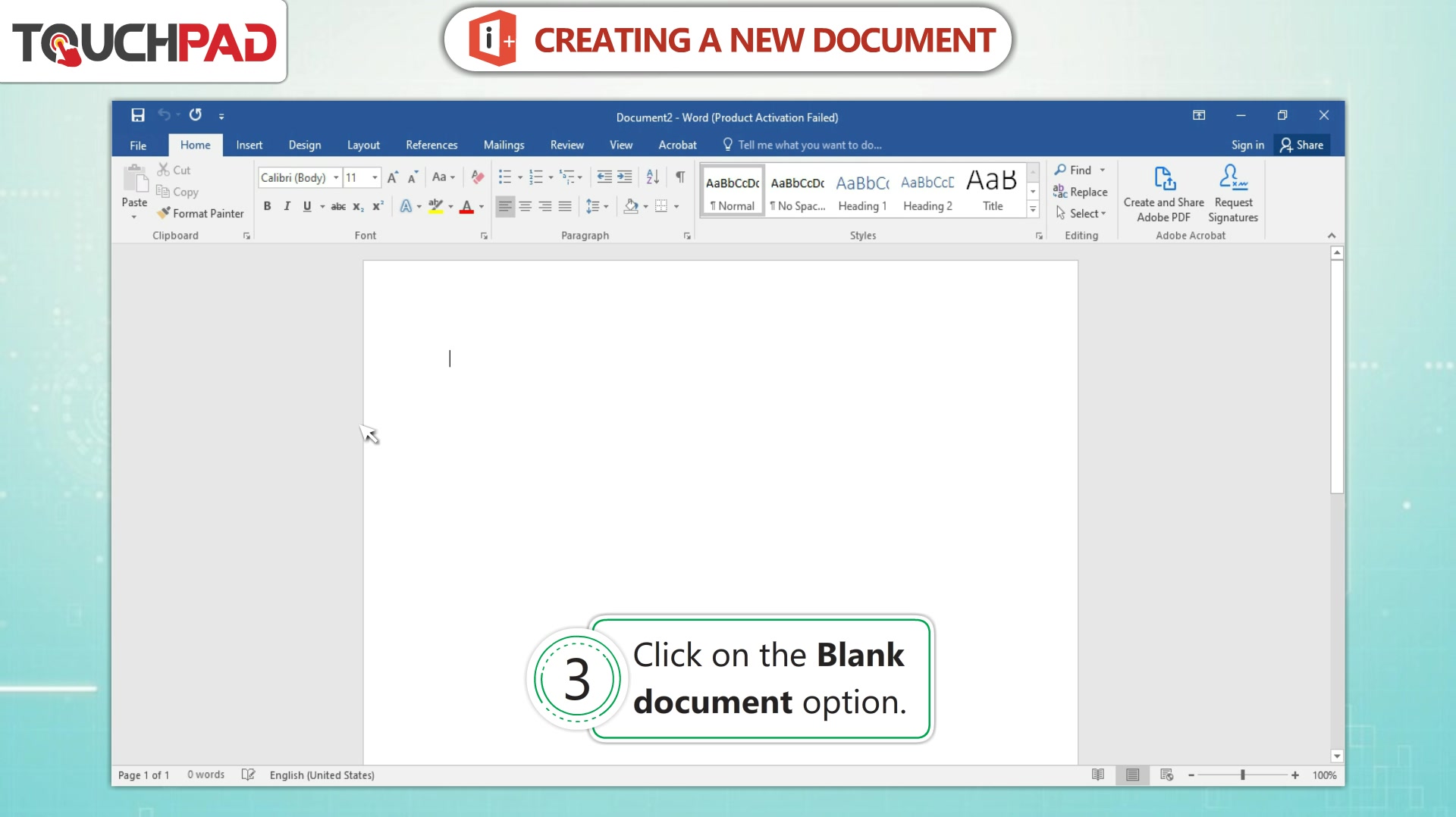Click the Copy command
Viewport: 1456px width, 817px height.
pos(177,192)
